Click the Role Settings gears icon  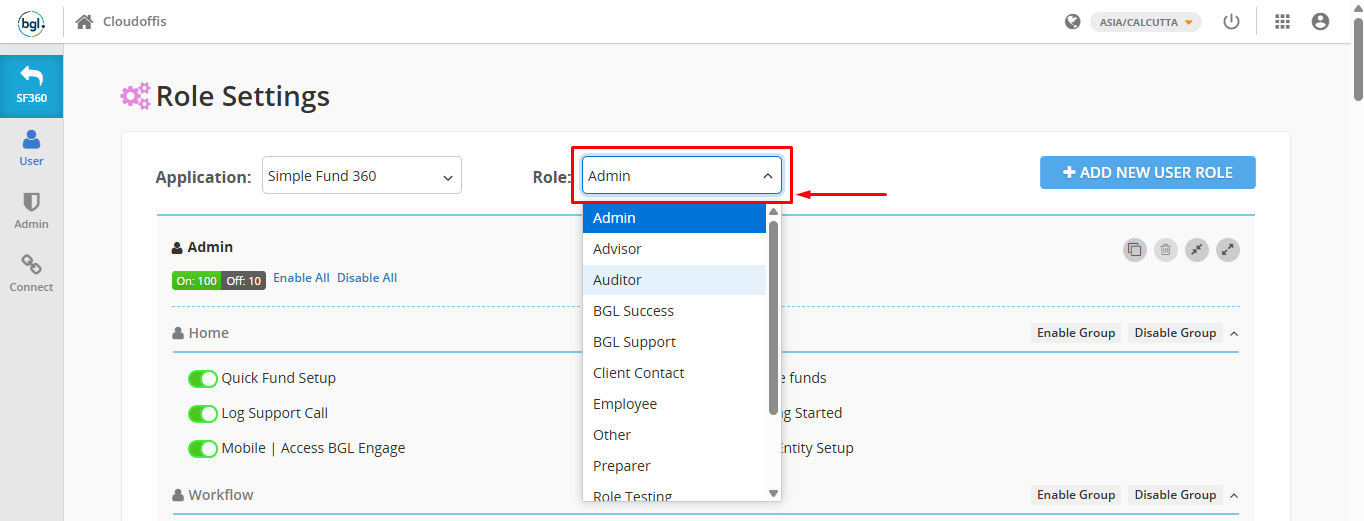click(x=136, y=96)
